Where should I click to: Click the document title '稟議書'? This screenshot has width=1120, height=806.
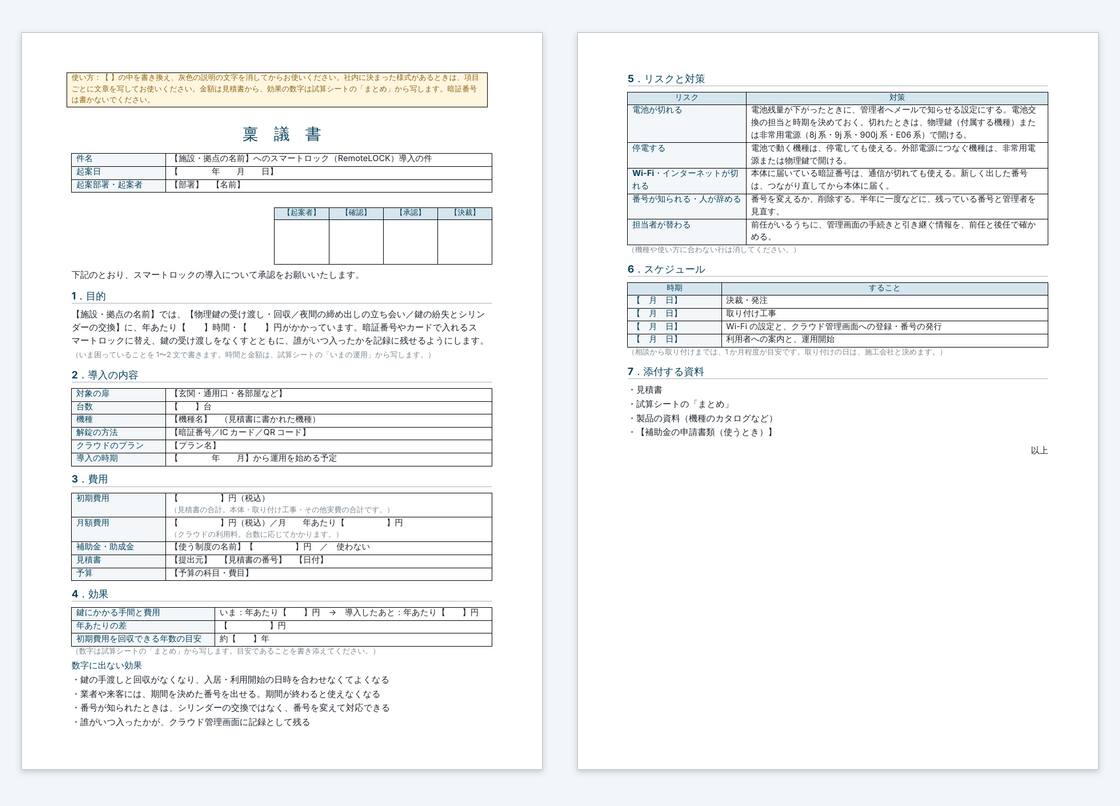click(x=281, y=134)
